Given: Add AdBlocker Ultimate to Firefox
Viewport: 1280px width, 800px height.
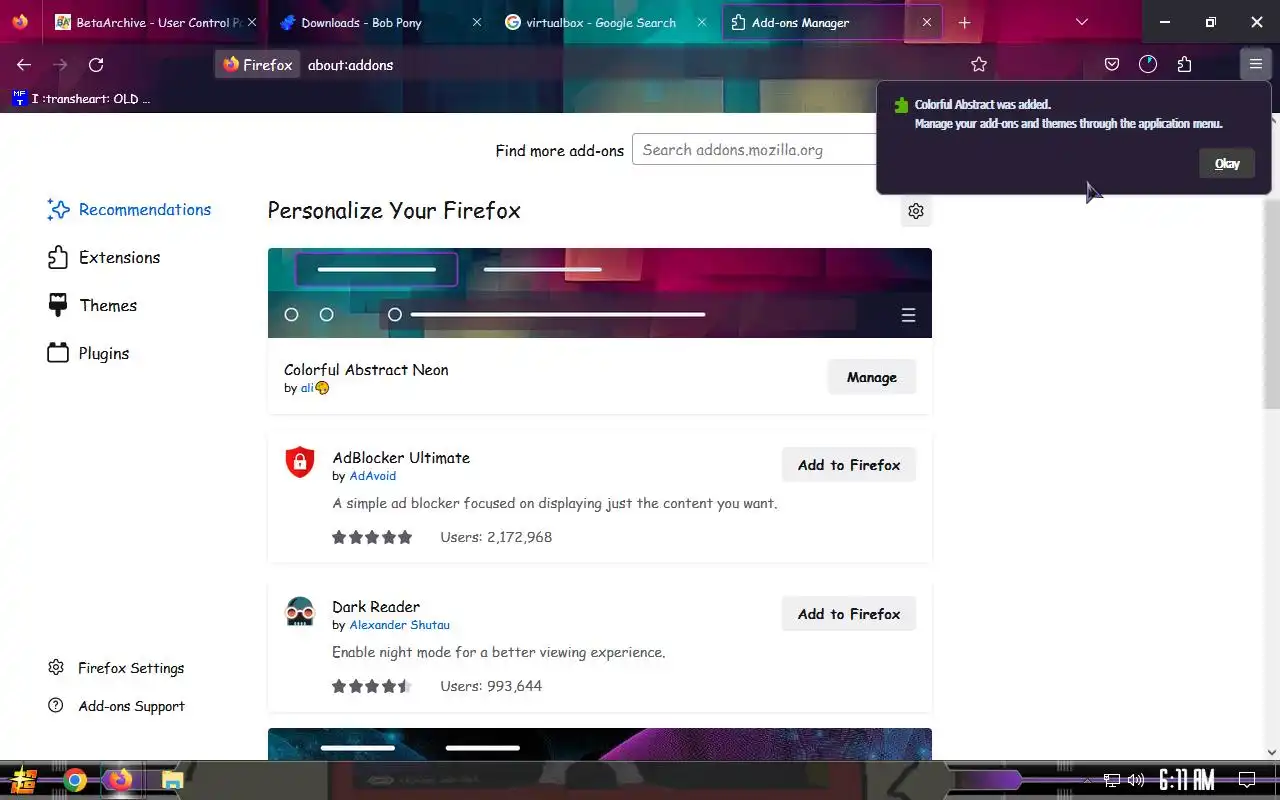Looking at the screenshot, I should click(849, 465).
